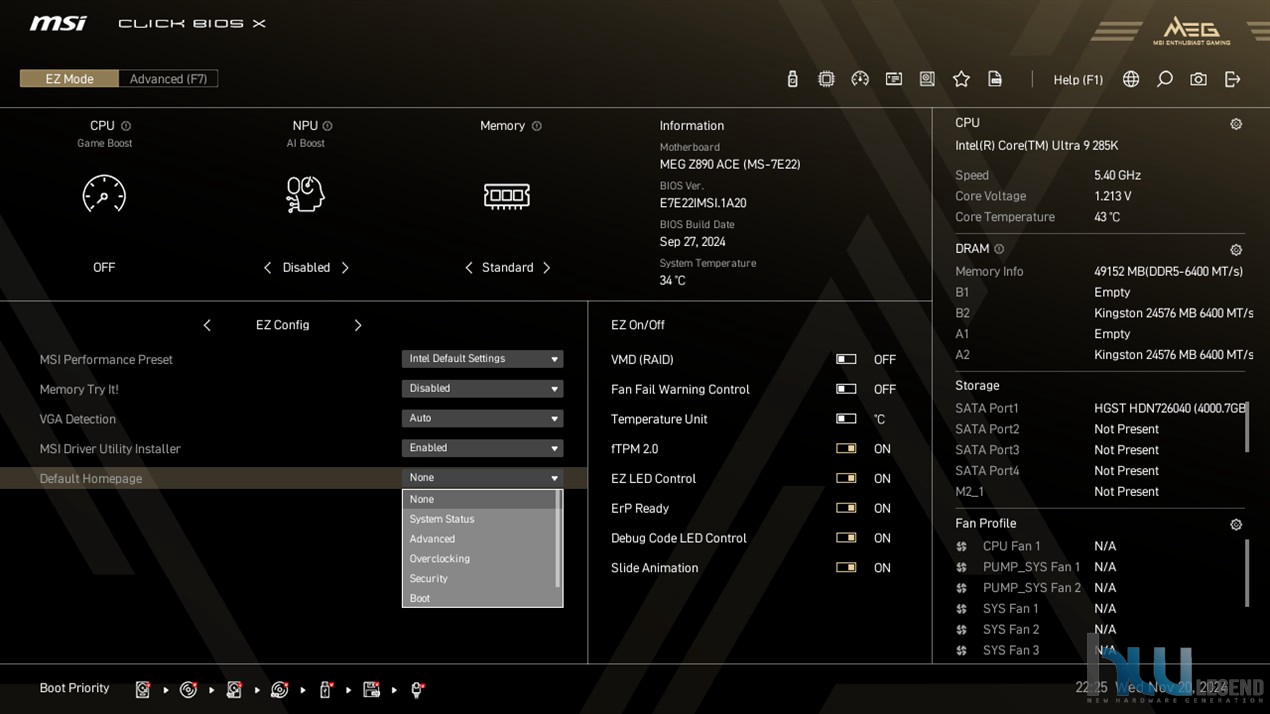This screenshot has width=1270, height=714.
Task: Click the left arrow beside Memory Standard
Action: 468,268
